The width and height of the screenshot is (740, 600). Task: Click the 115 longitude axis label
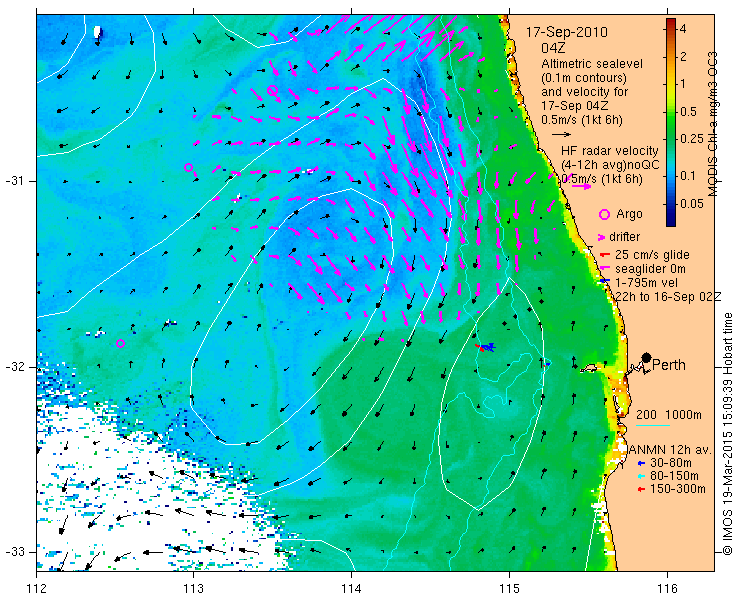pyautogui.click(x=509, y=588)
